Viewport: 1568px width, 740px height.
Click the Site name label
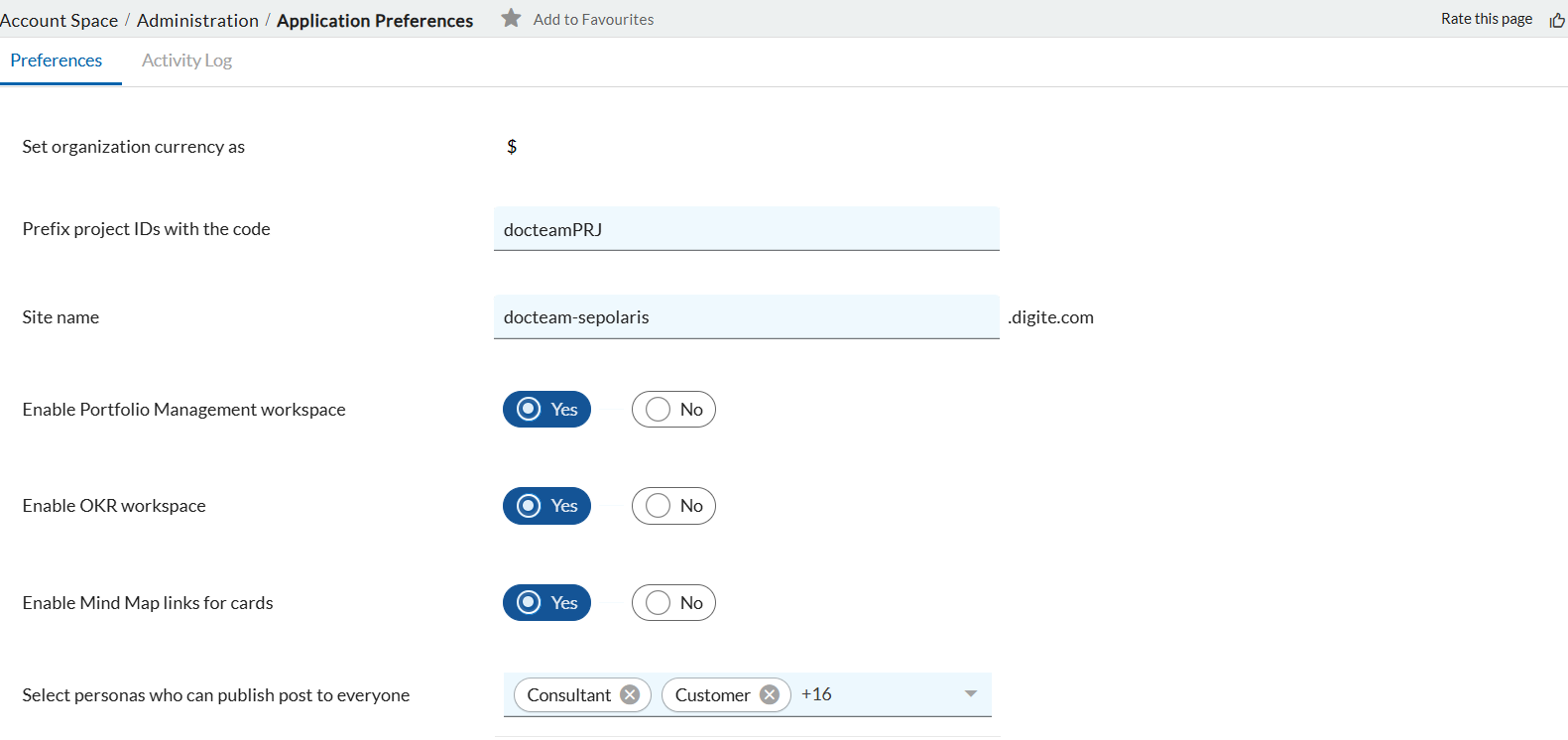tap(60, 317)
